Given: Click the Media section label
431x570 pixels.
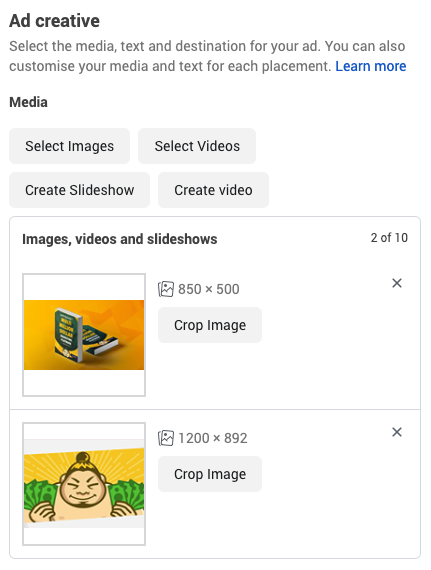Looking at the screenshot, I should (x=28, y=102).
